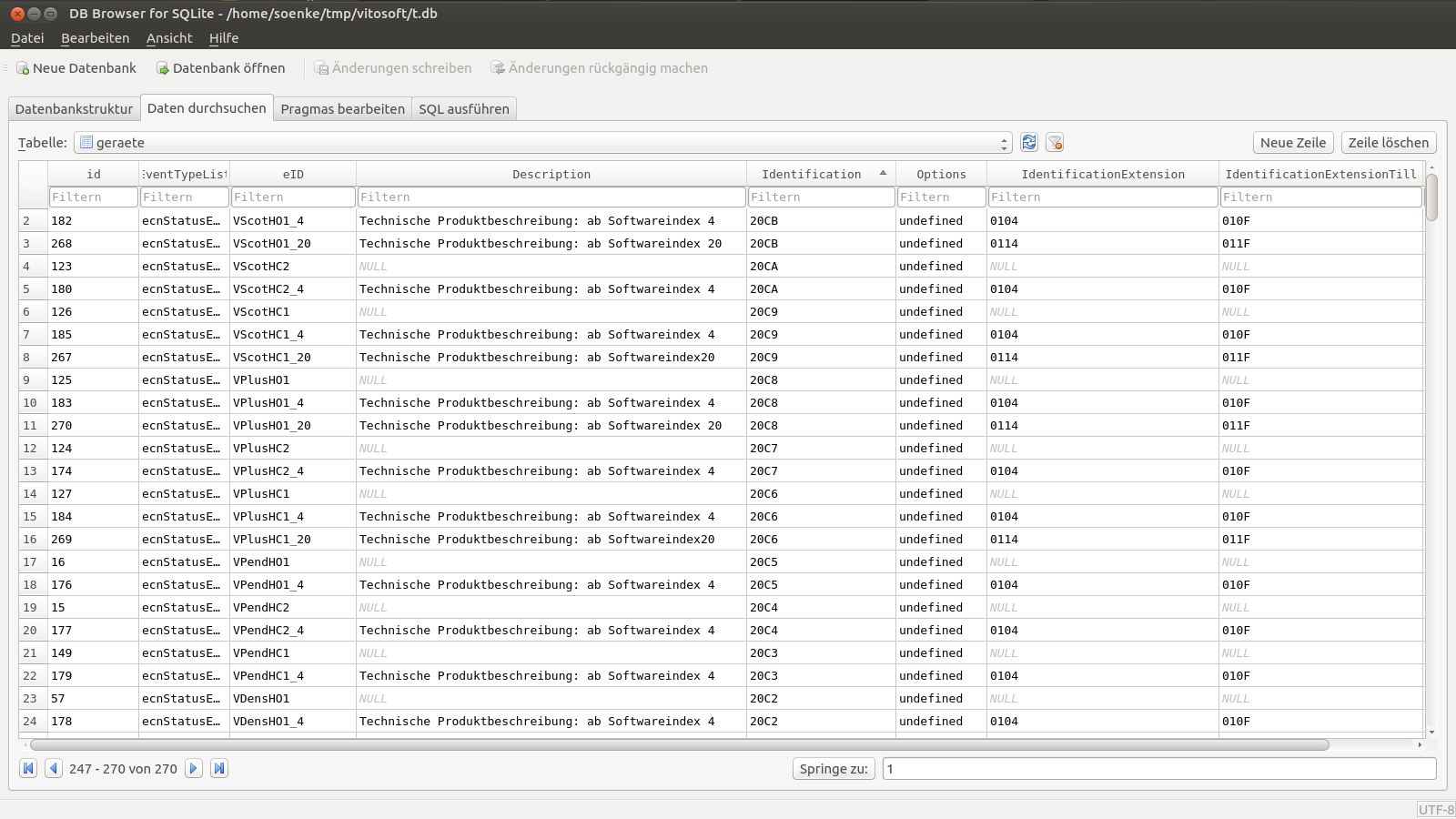The image size is (1456, 819).
Task: Clear all filters with the funnel icon
Action: point(1055,142)
